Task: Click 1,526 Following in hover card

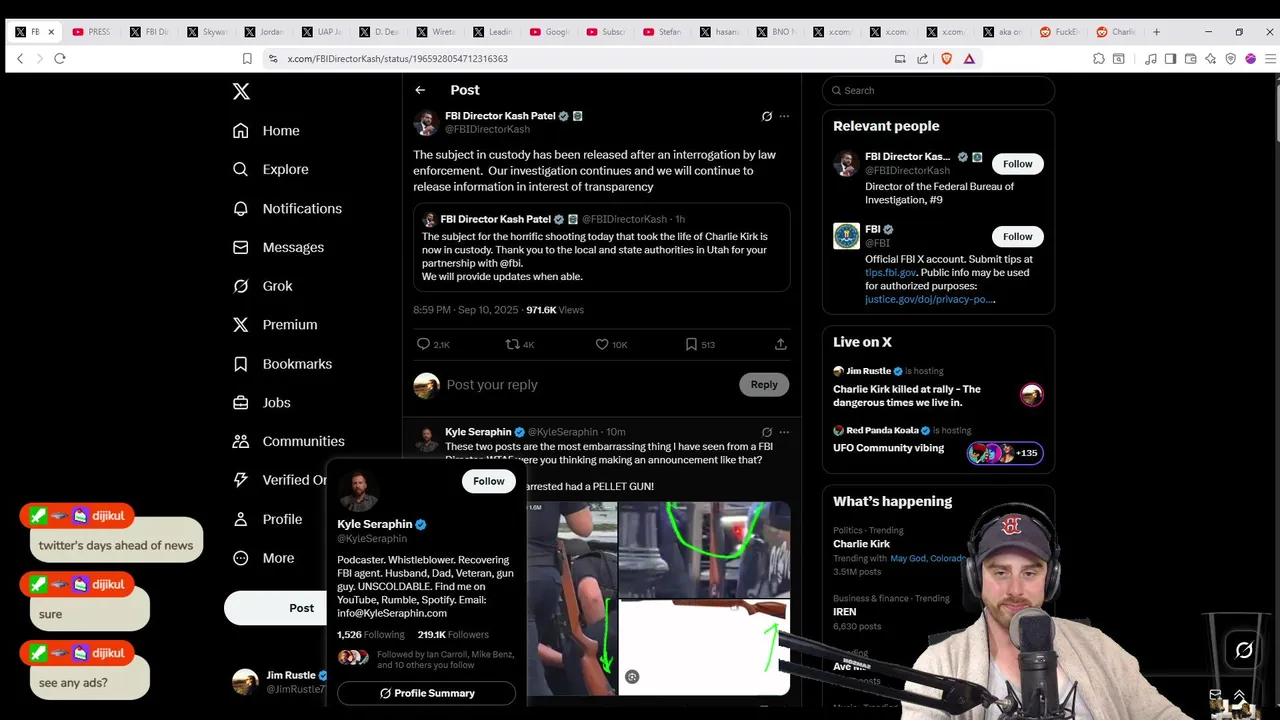Action: 371,635
